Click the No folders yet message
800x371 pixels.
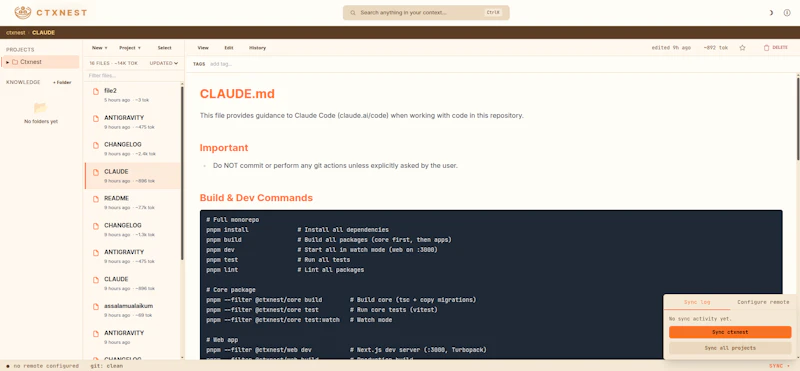coord(41,121)
